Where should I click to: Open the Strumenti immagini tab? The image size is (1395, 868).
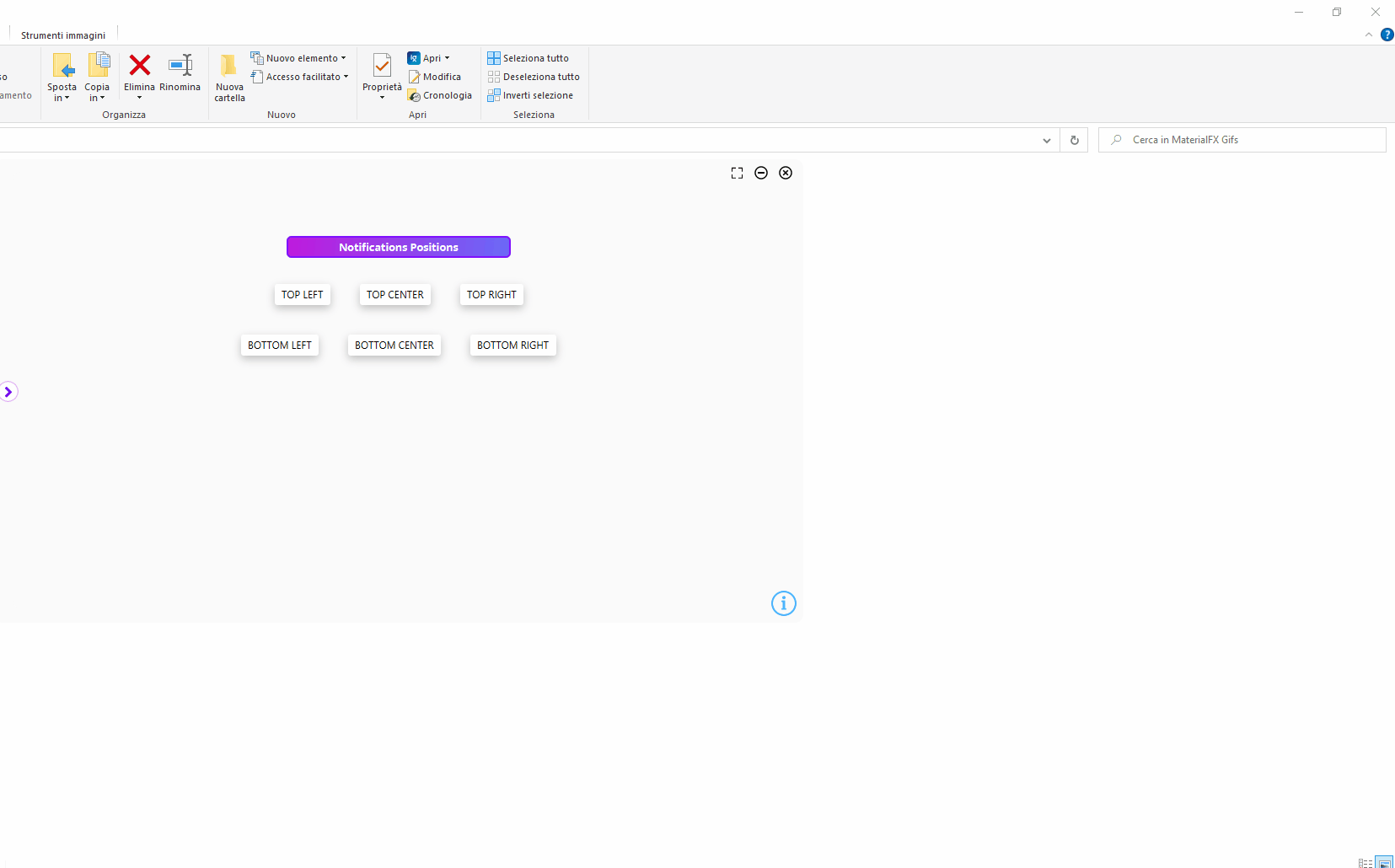coord(63,35)
